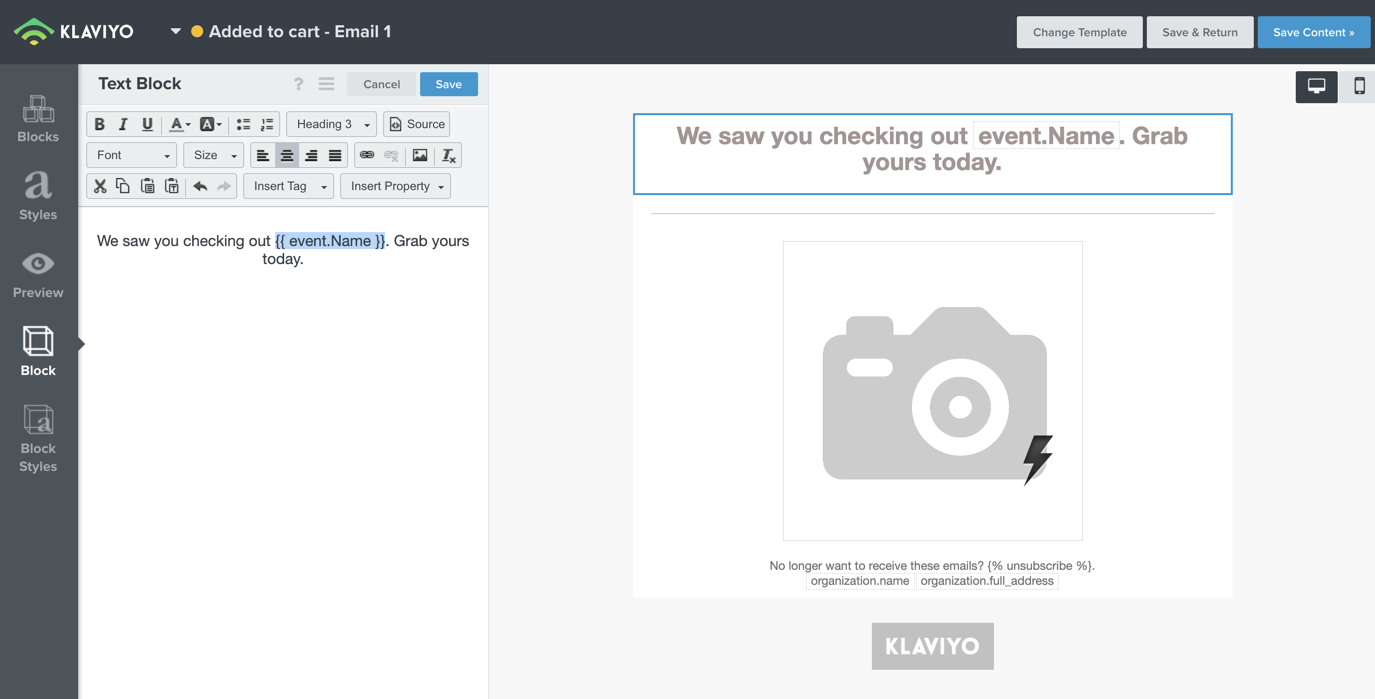
Task: Click Save & Return
Action: [x=1200, y=32]
